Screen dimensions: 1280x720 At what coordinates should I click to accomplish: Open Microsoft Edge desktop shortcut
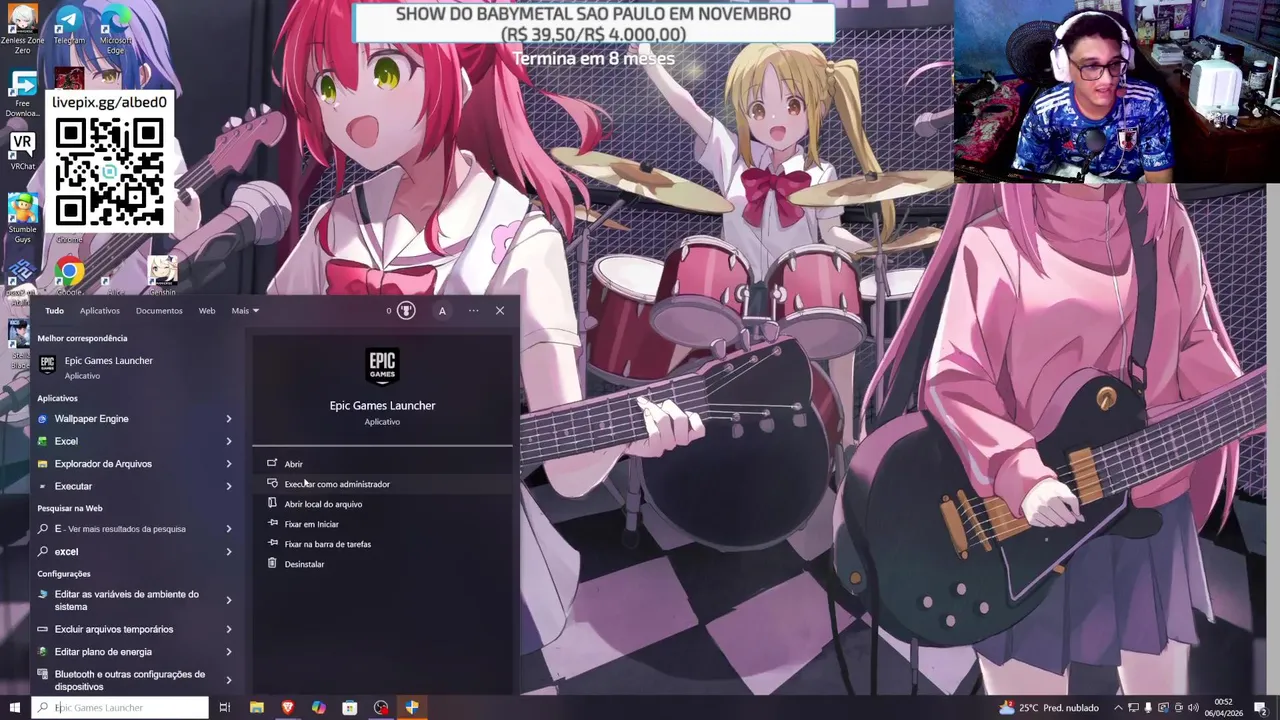click(x=115, y=28)
